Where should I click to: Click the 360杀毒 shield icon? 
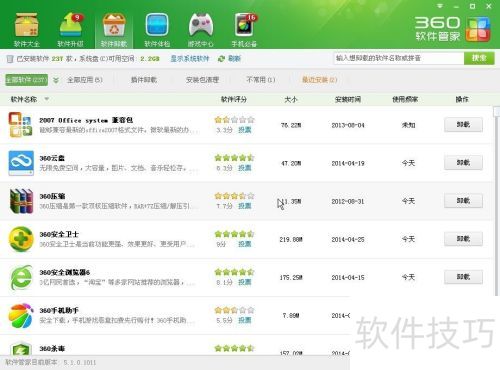pyautogui.click(x=21, y=348)
